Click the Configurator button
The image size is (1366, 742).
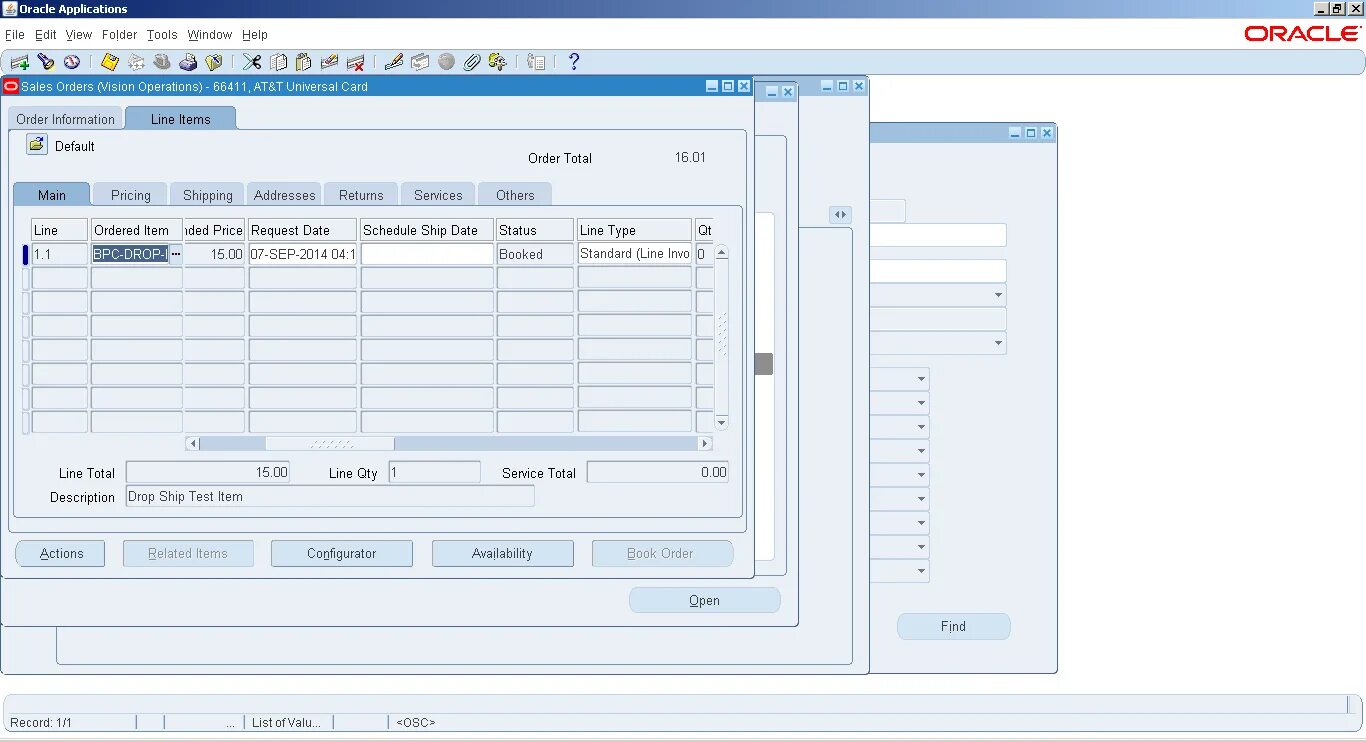pos(342,553)
